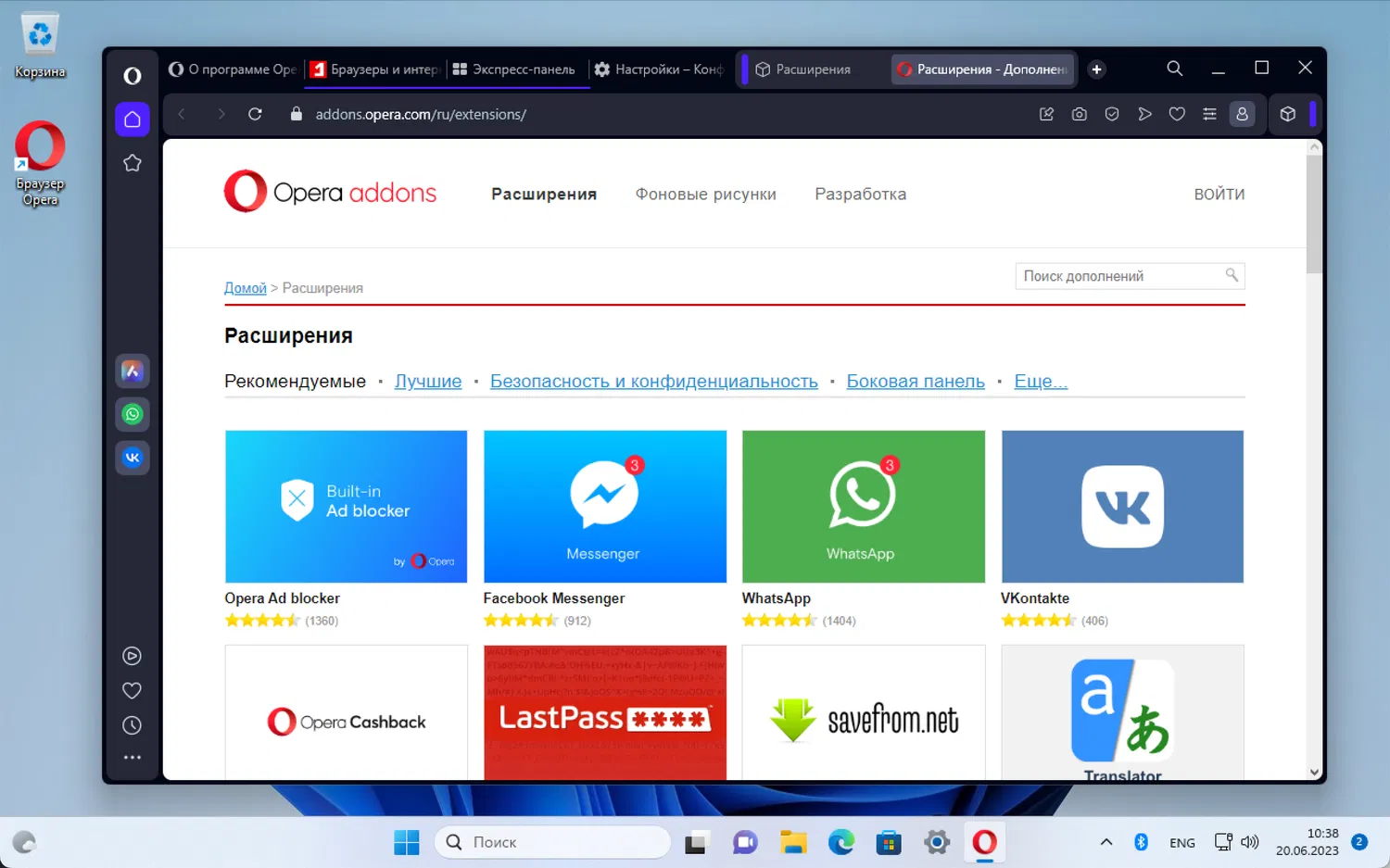
Task: Open a new tab with plus button
Action: (1096, 69)
